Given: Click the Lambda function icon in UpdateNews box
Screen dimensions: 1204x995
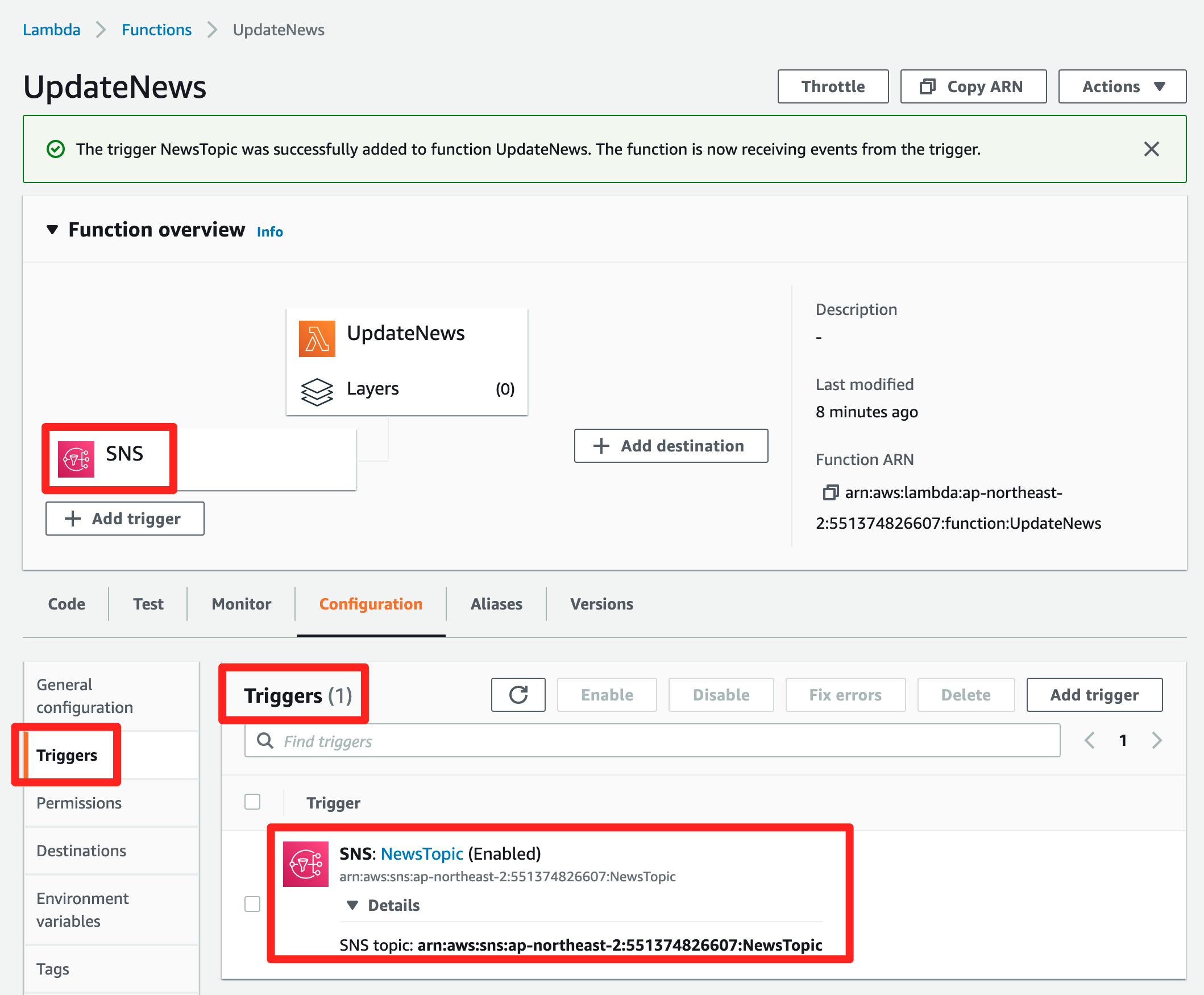Looking at the screenshot, I should (317, 339).
